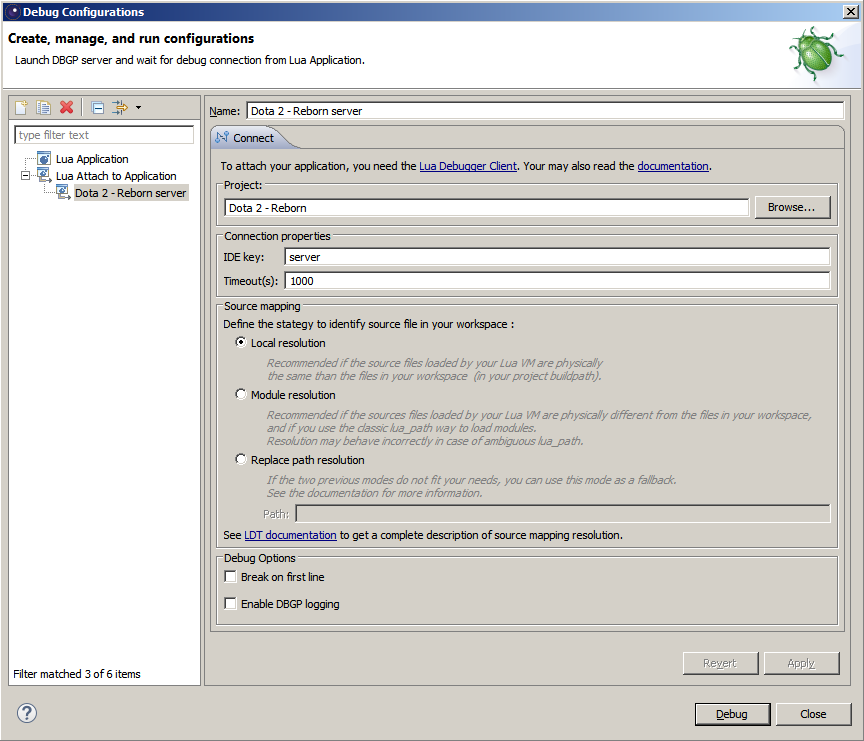Click the Lua Attach to Application icon
This screenshot has width=864, height=741.
click(x=44, y=176)
